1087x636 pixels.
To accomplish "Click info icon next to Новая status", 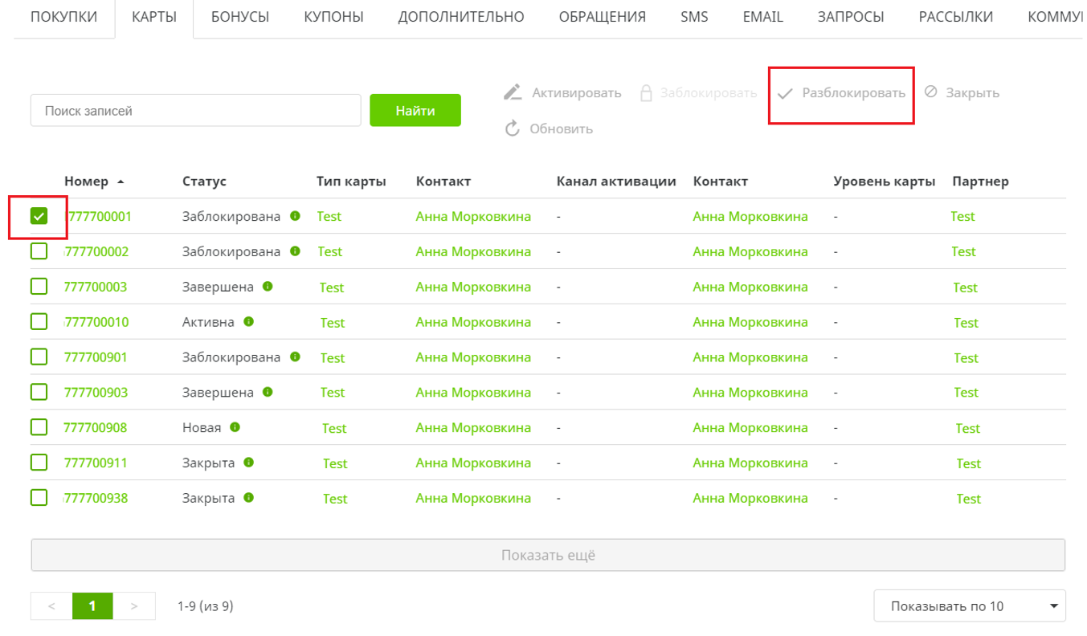I will pos(235,428).
